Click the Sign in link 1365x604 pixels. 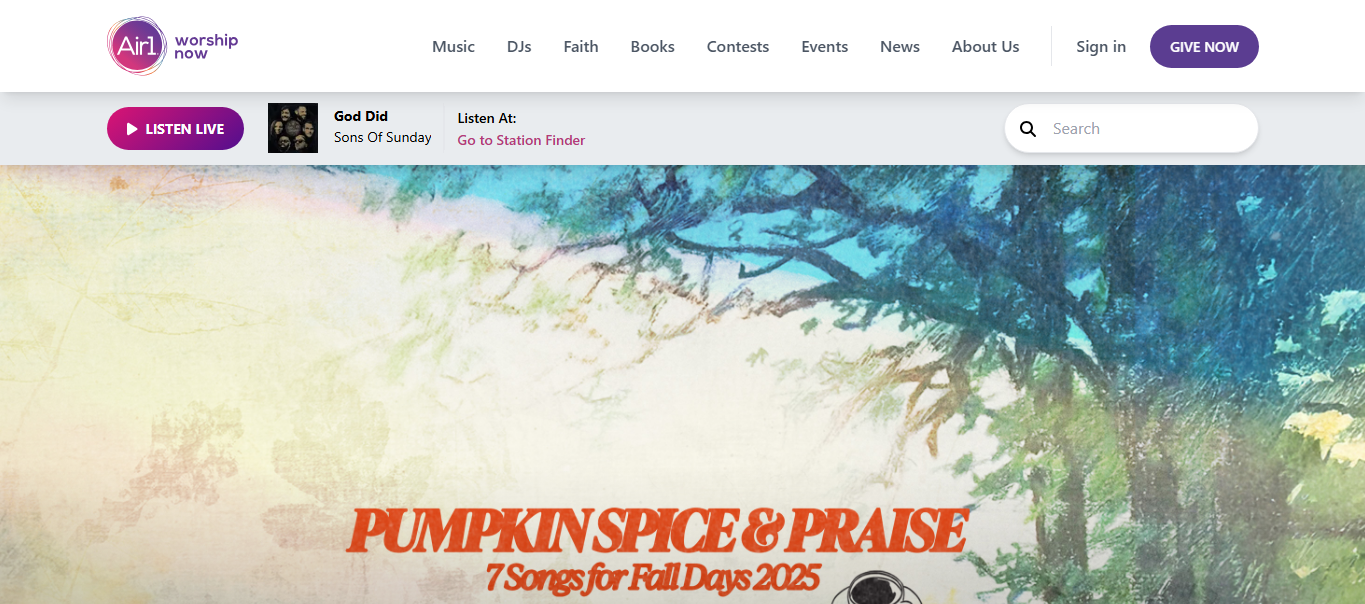[x=1101, y=46]
